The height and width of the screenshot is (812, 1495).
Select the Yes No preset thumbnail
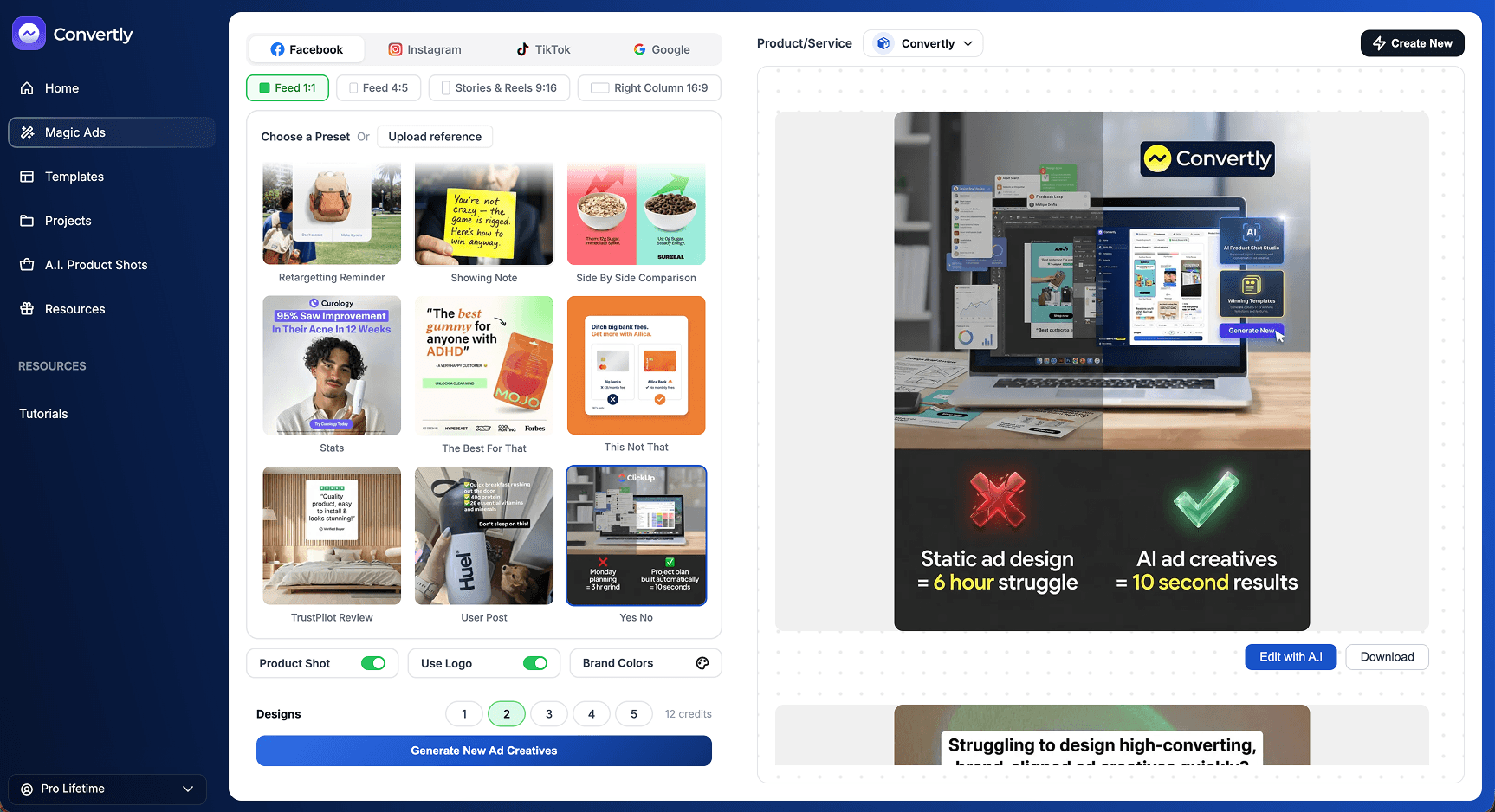(637, 536)
